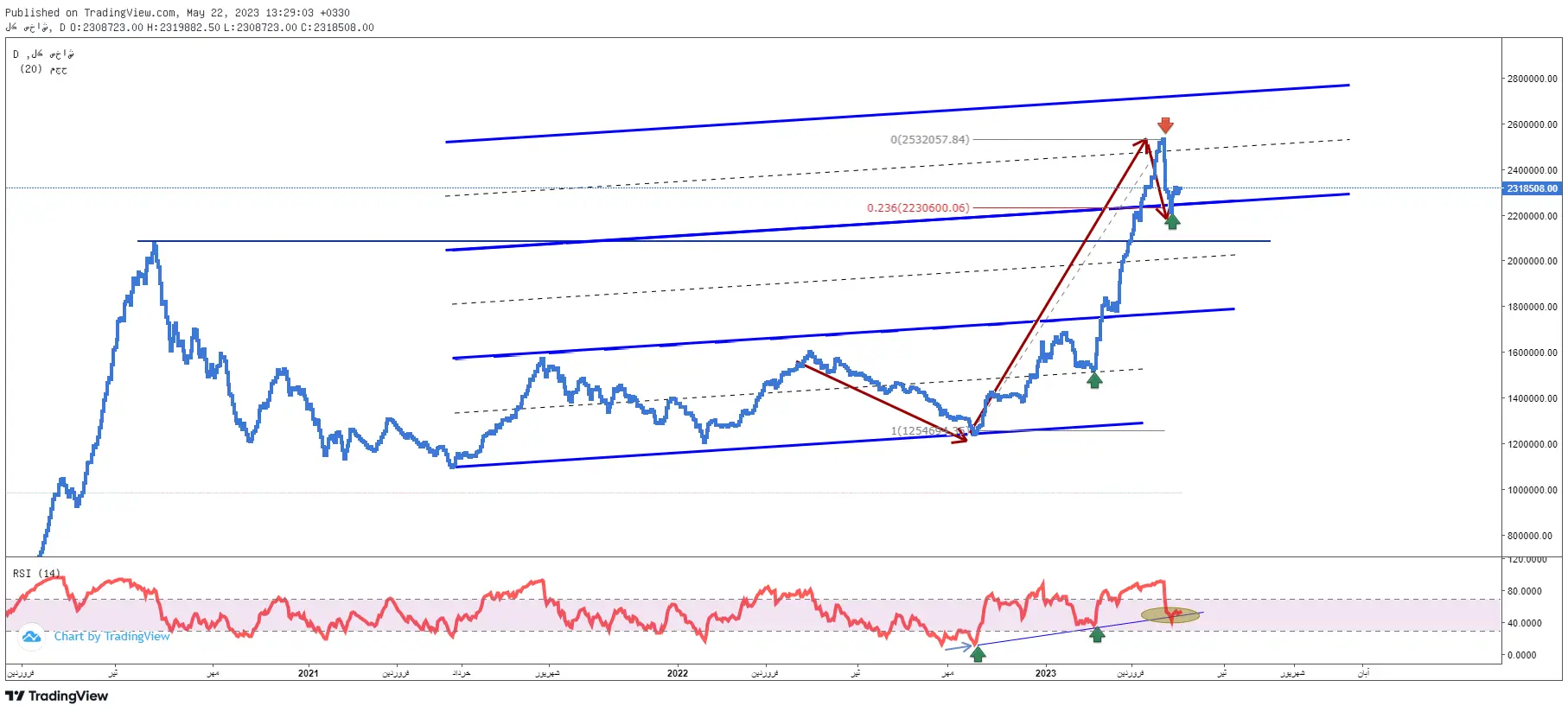Click the RSI (14) indicator title
Screen dimensions: 1568x712
tap(36, 574)
